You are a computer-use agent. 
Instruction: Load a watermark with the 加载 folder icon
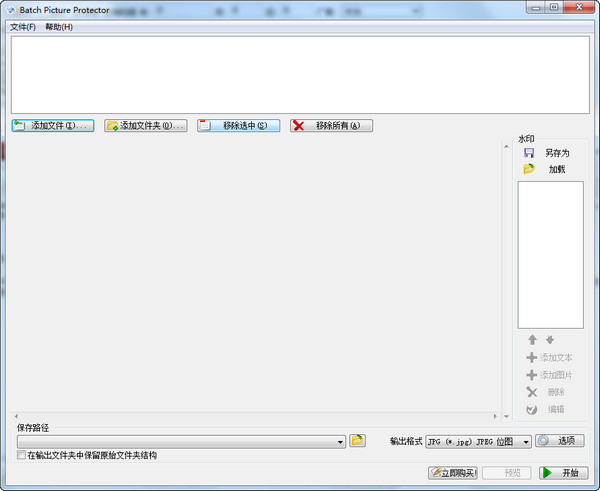(529, 169)
